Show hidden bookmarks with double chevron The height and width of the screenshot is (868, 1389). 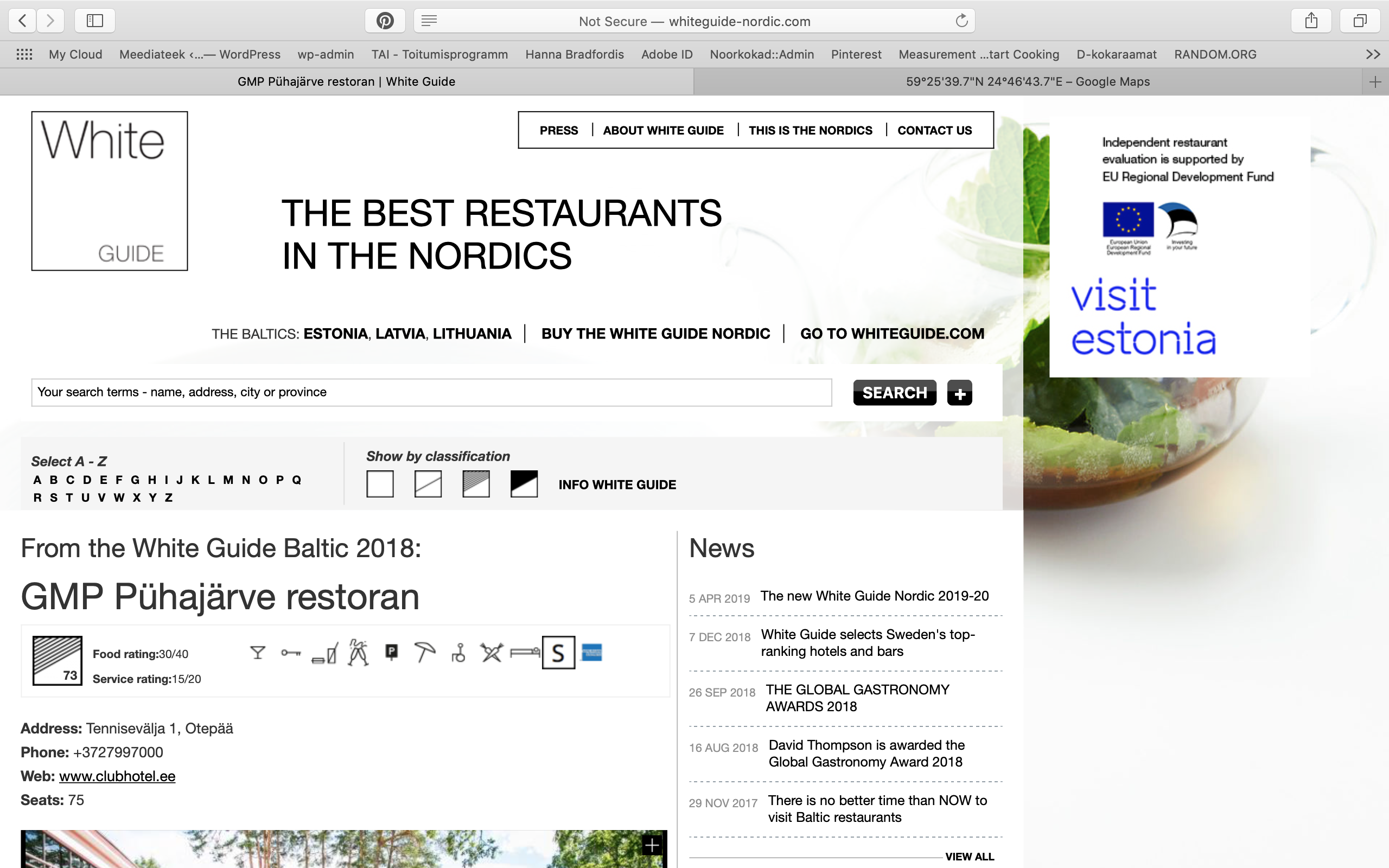coord(1372,55)
